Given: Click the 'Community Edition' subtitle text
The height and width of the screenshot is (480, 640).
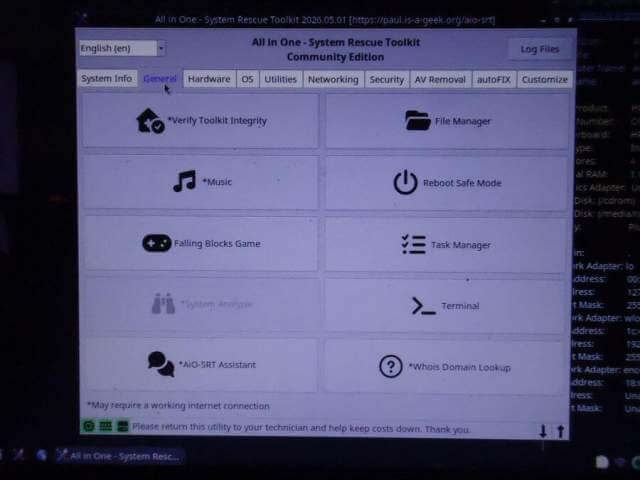Looking at the screenshot, I should [335, 57].
